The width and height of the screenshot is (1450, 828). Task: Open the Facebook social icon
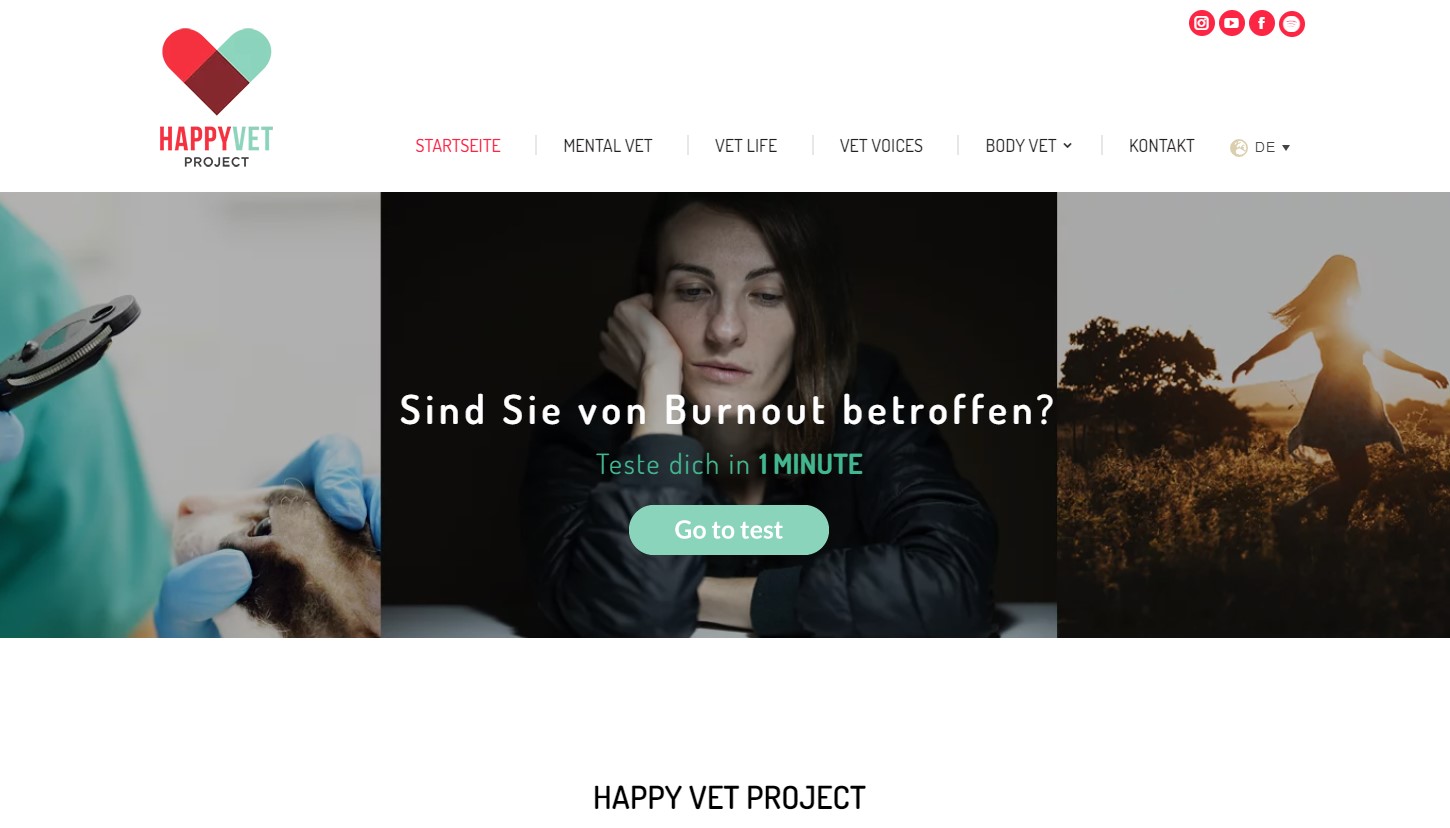click(1261, 23)
